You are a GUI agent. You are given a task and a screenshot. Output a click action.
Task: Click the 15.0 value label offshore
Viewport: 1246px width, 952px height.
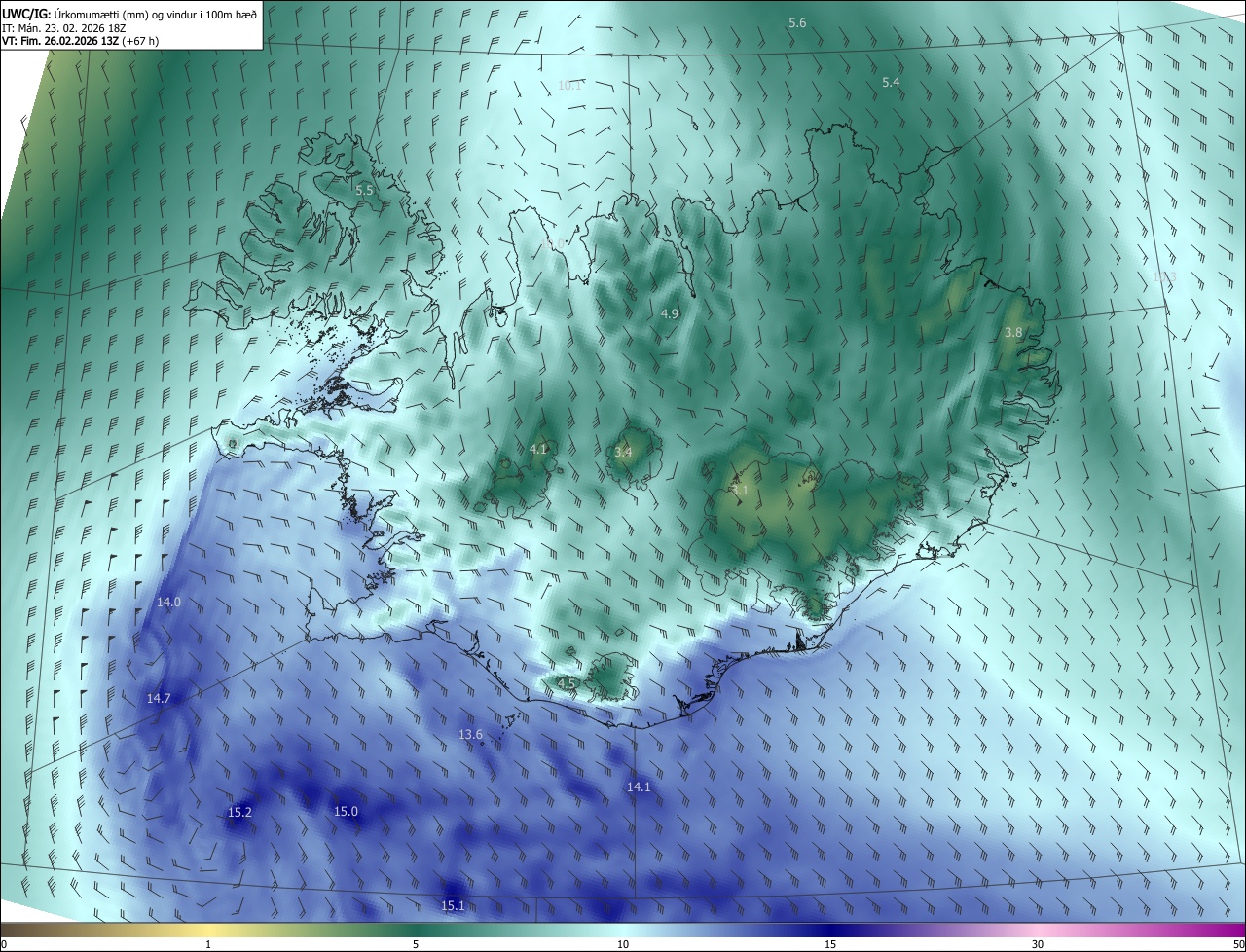pos(346,811)
